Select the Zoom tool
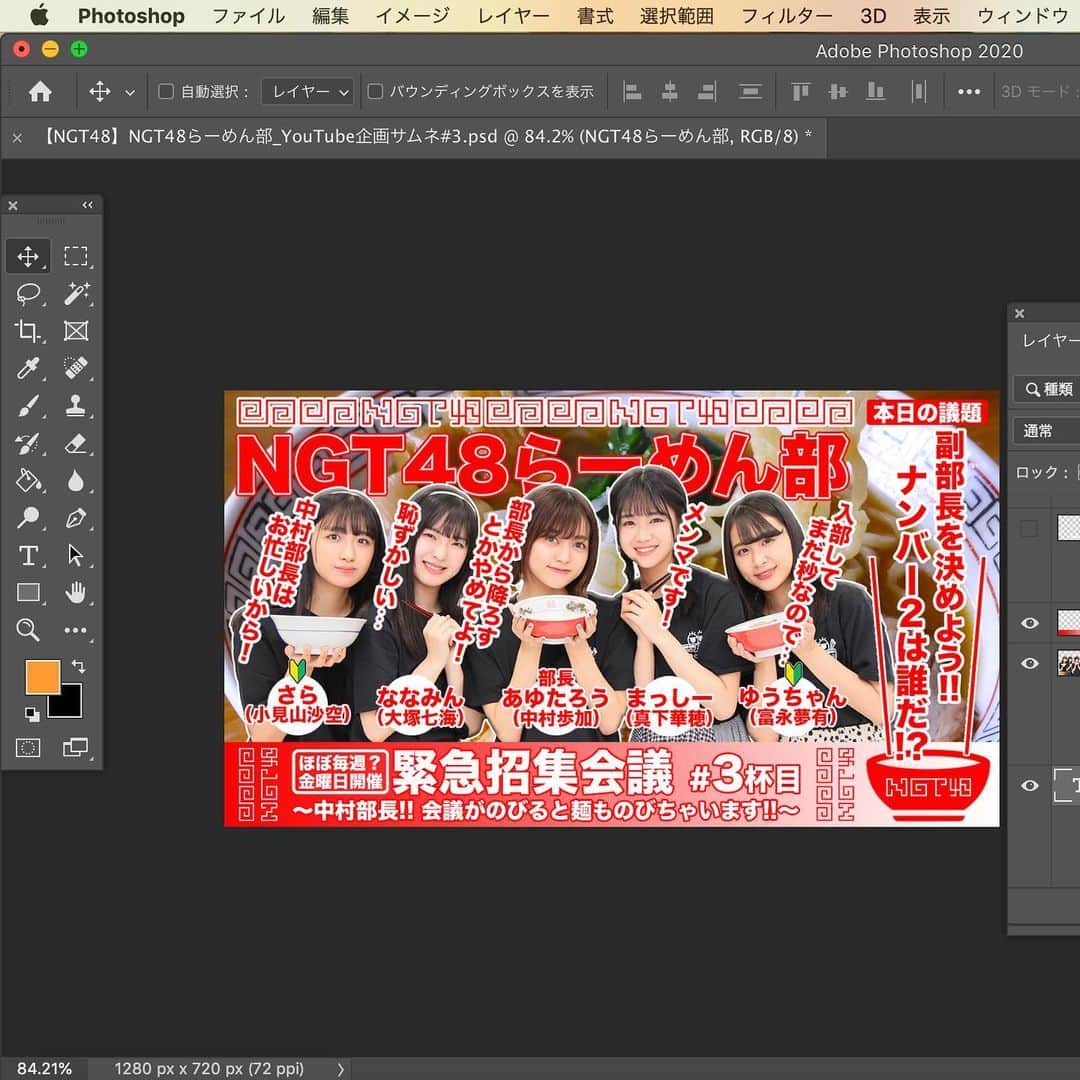Image resolution: width=1080 pixels, height=1080 pixels. tap(28, 630)
